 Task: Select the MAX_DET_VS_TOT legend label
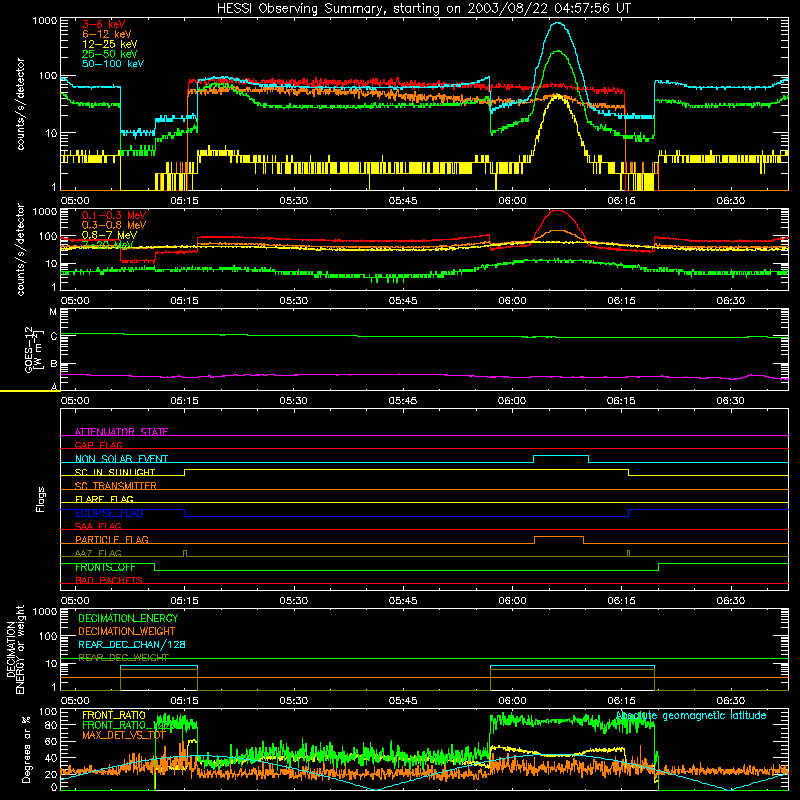(x=123, y=735)
